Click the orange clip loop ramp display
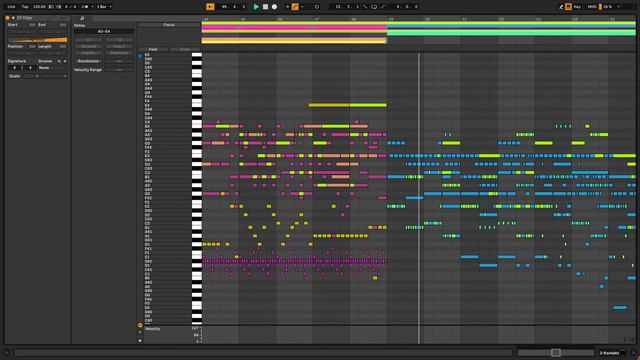640x360 pixels. (x=38, y=40)
